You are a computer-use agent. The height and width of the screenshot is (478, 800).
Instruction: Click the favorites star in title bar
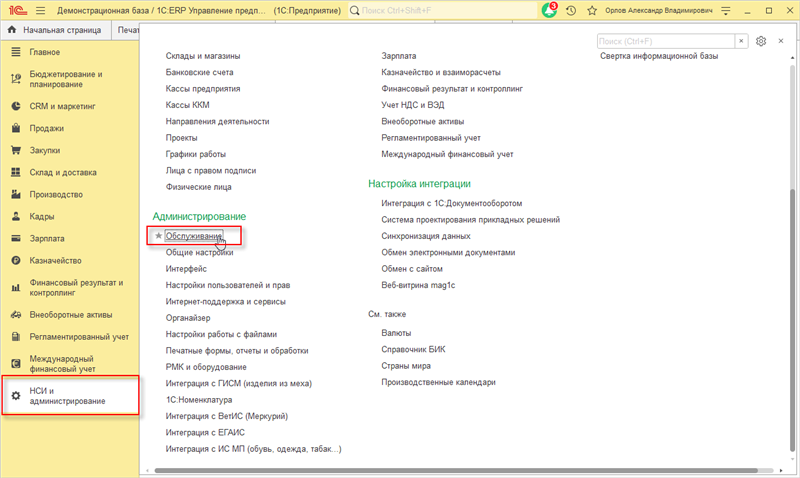coord(594,10)
